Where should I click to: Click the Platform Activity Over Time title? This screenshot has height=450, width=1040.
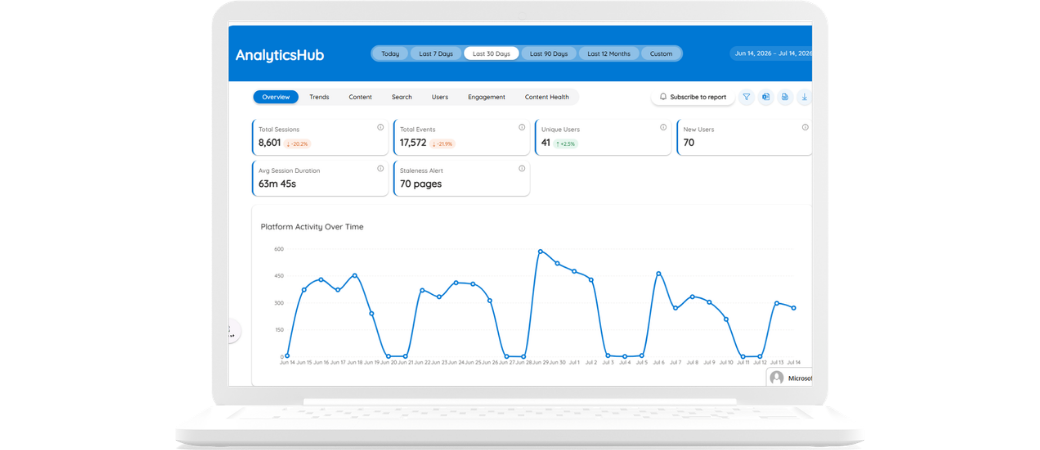pyautogui.click(x=312, y=227)
